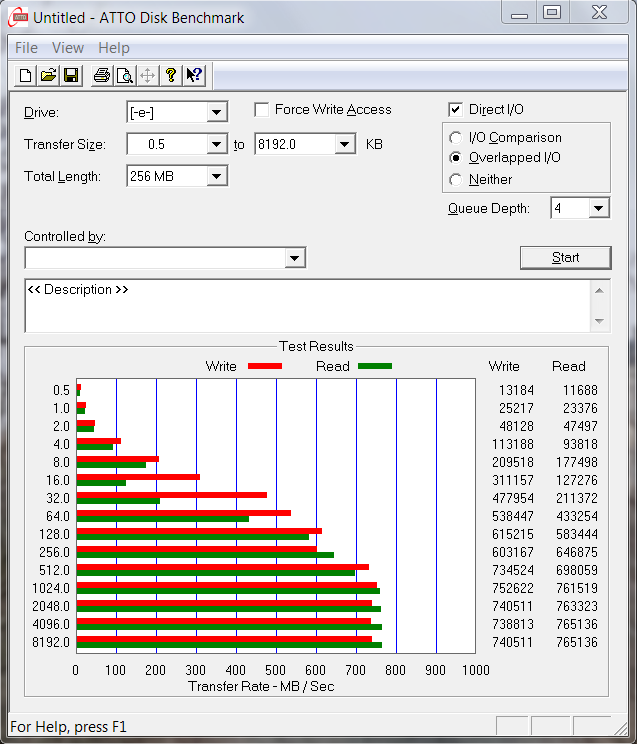Open the View menu
This screenshot has width=637, height=744.
(68, 48)
